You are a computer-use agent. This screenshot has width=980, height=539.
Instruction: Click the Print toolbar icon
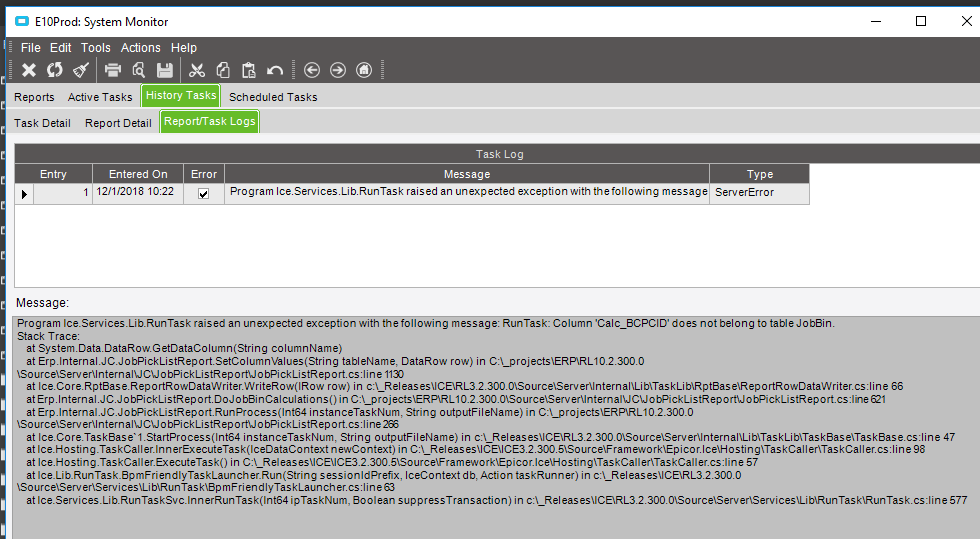(112, 70)
